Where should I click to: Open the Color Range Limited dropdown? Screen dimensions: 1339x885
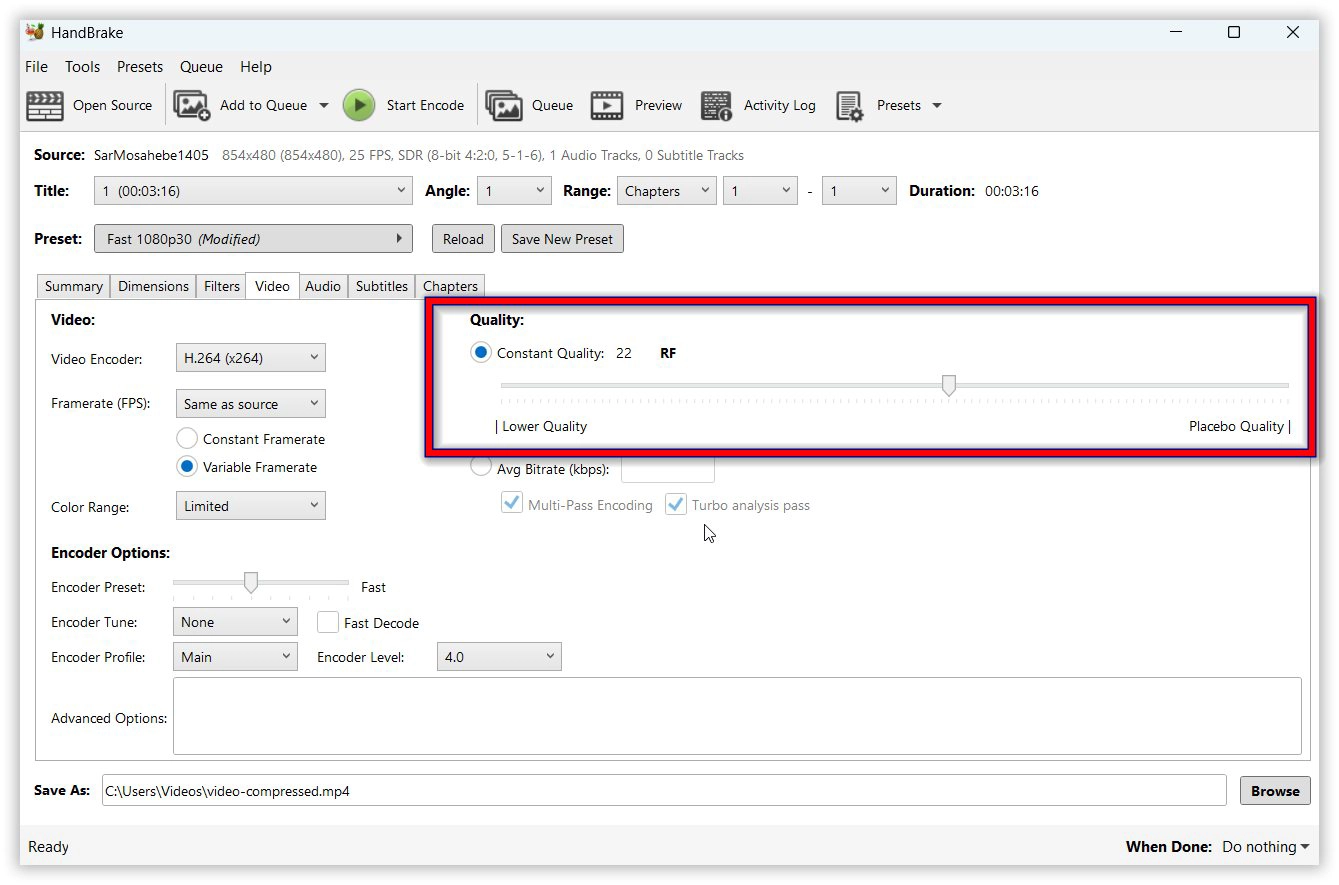click(x=250, y=506)
